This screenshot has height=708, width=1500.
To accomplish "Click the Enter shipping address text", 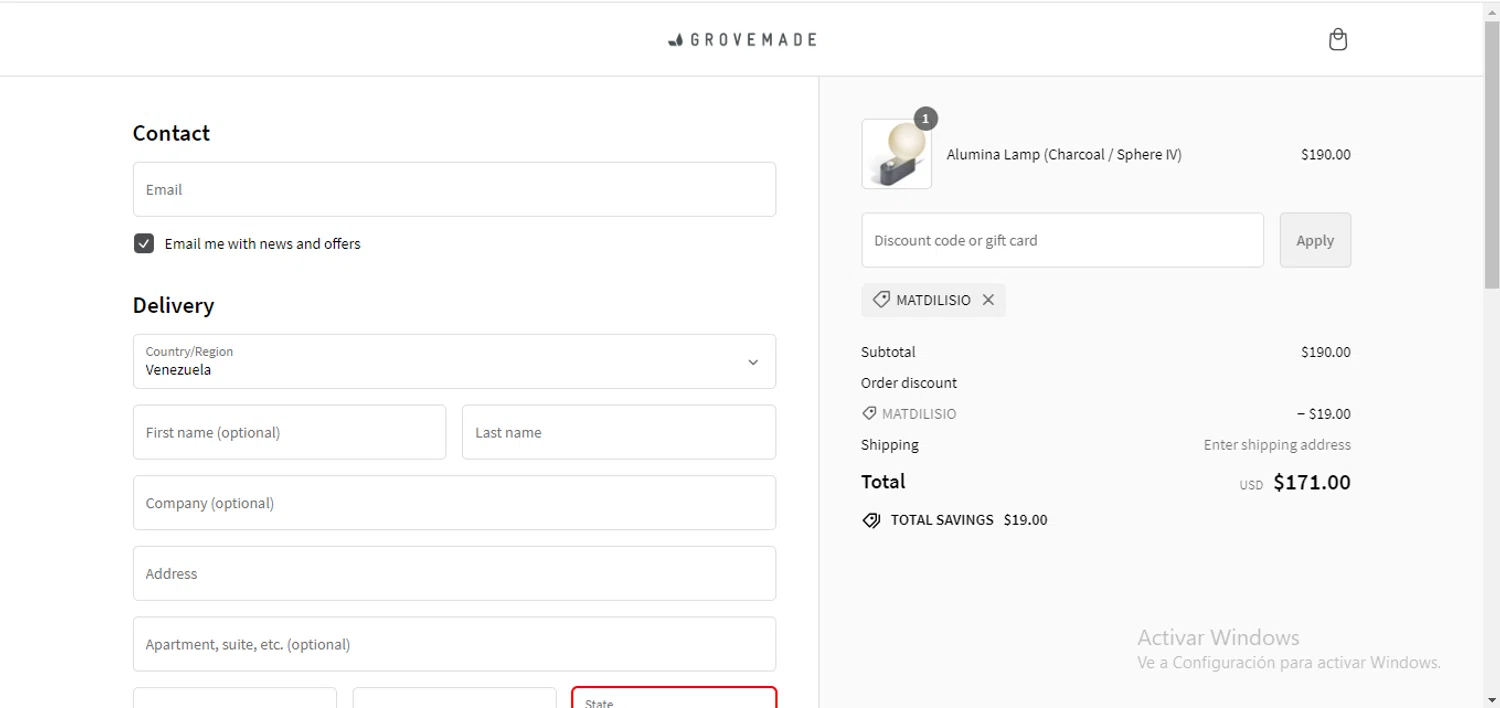I will pos(1277,444).
